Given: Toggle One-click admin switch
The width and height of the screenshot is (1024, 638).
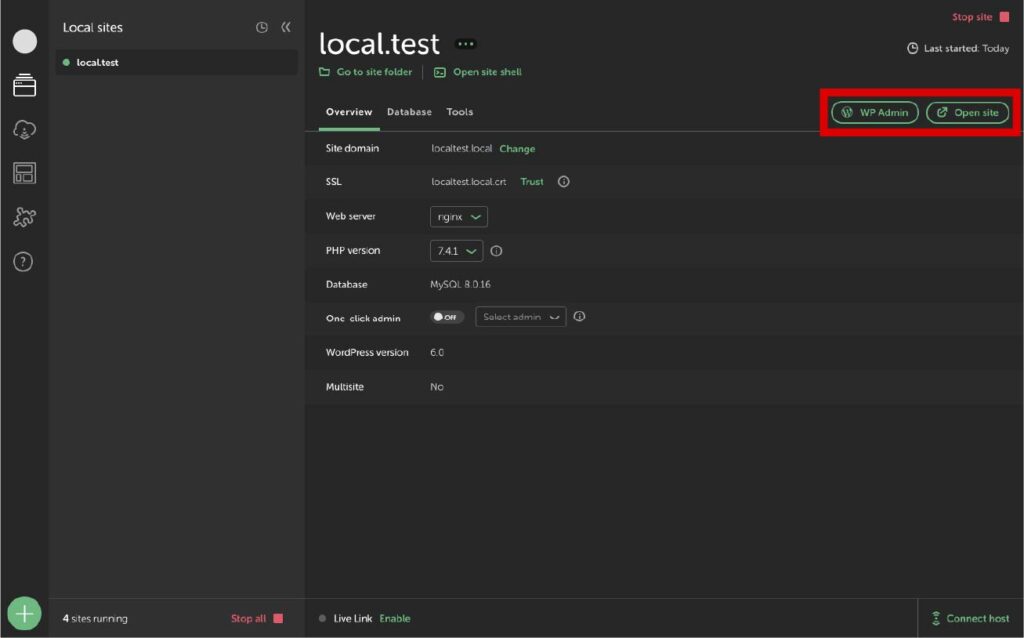Looking at the screenshot, I should click(x=447, y=317).
